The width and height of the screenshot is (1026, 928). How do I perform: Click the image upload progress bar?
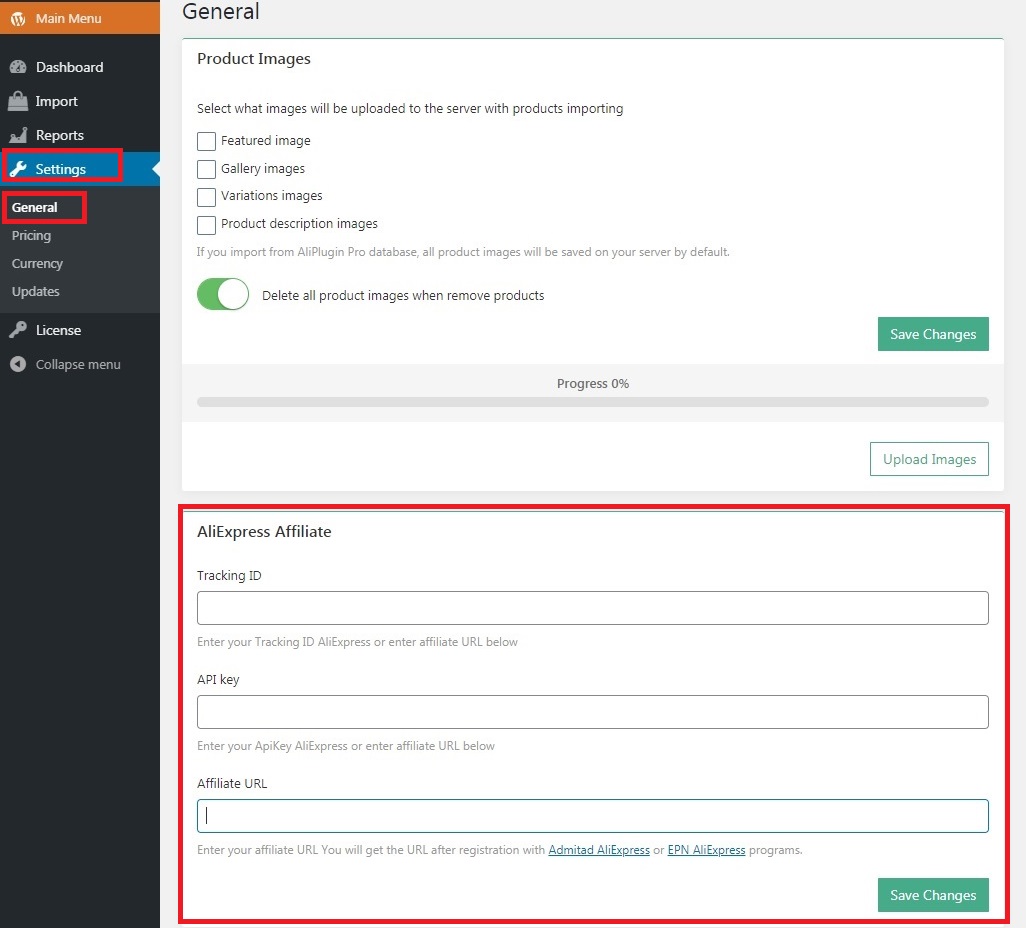pos(593,402)
